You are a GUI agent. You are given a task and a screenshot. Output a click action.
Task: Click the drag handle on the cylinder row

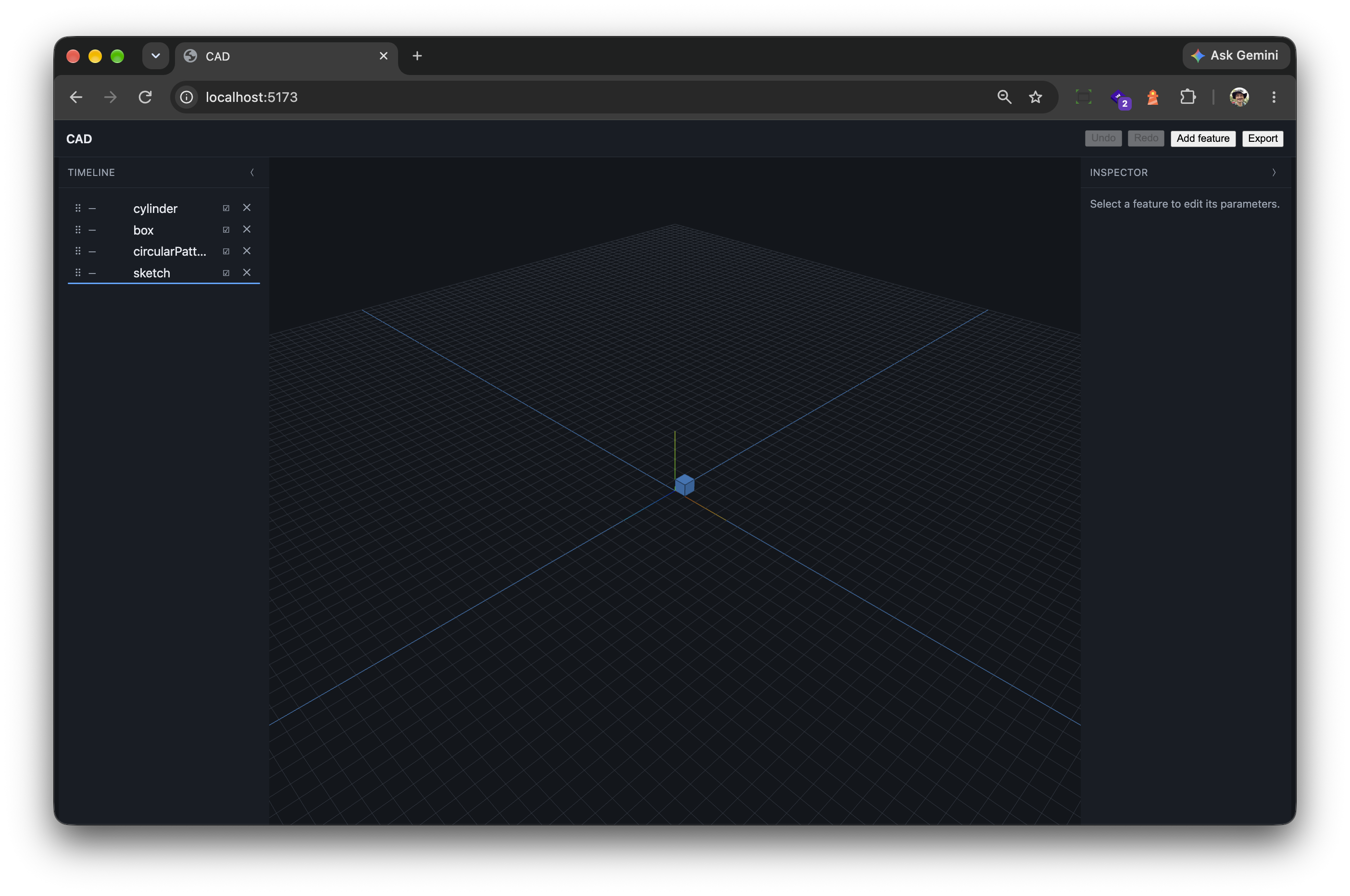pos(78,208)
